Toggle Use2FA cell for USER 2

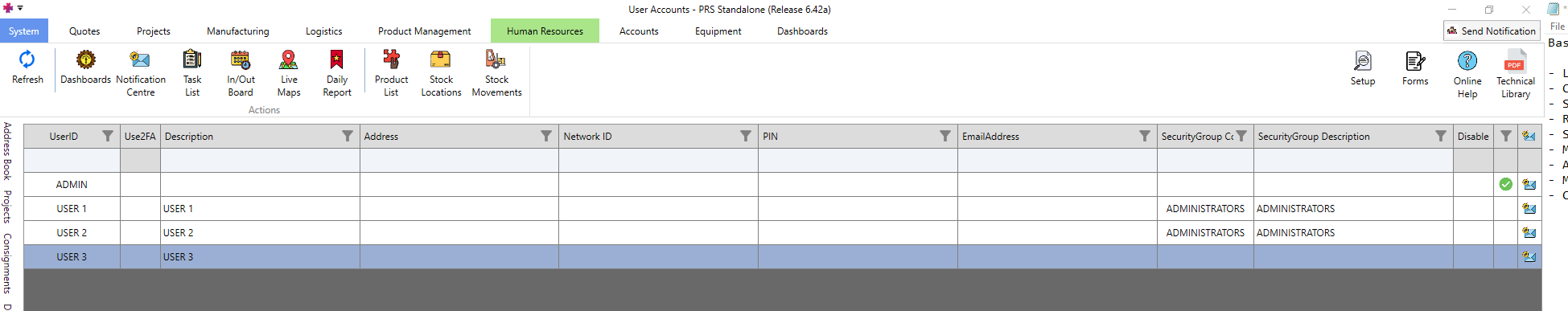pyautogui.click(x=140, y=233)
